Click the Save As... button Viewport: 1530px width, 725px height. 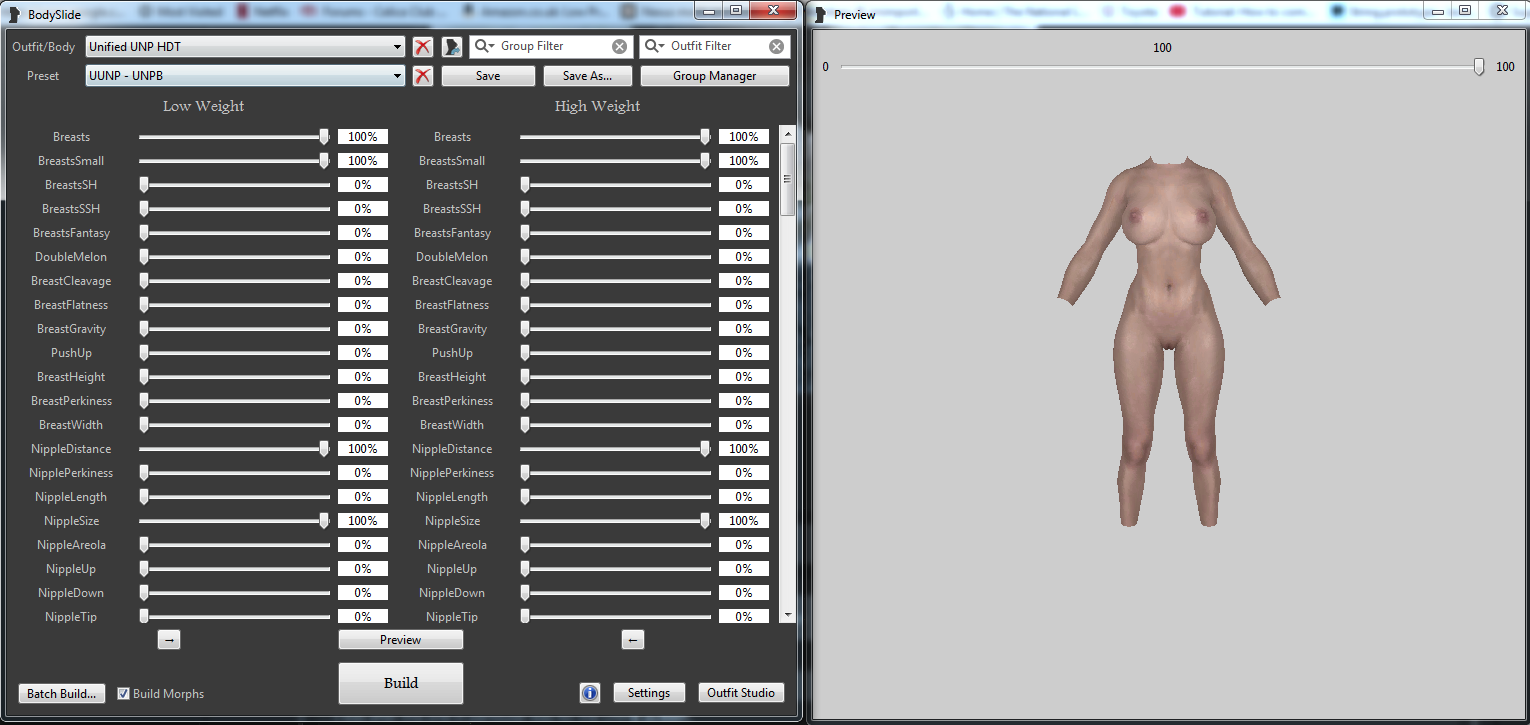587,76
